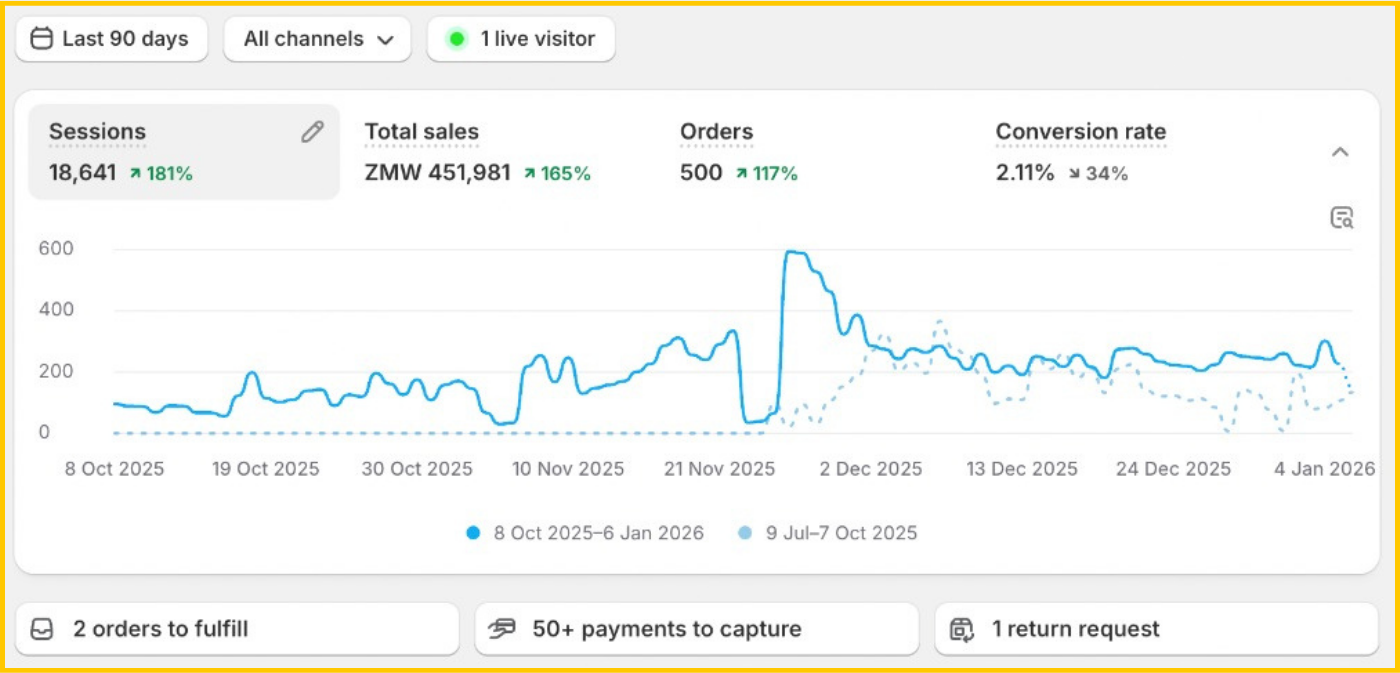Click the return request icon
The width and height of the screenshot is (1400, 673).
[961, 629]
